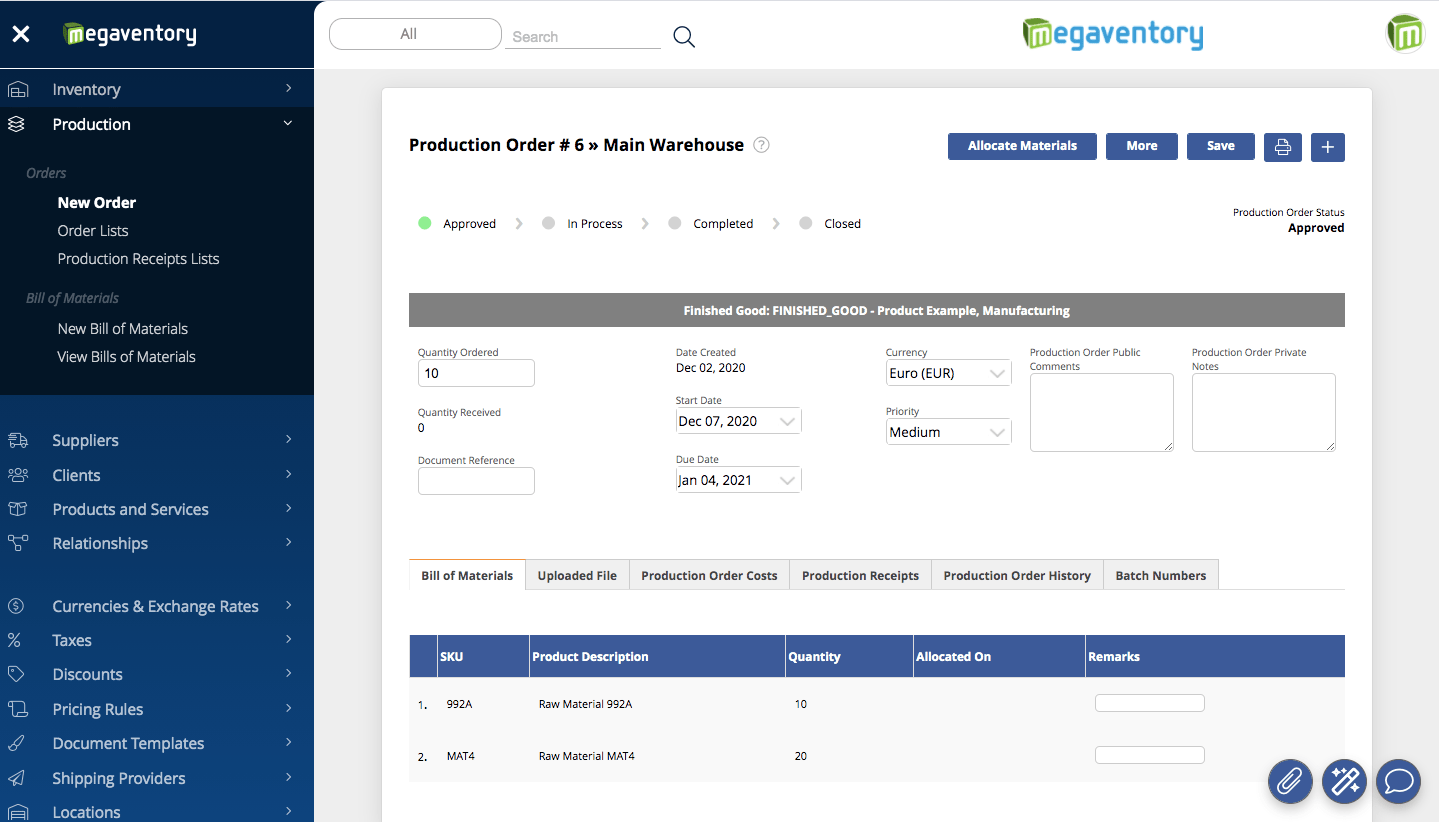This screenshot has width=1439, height=822.
Task: Select the Taxes percent icon in the sidebar
Action: (x=17, y=640)
